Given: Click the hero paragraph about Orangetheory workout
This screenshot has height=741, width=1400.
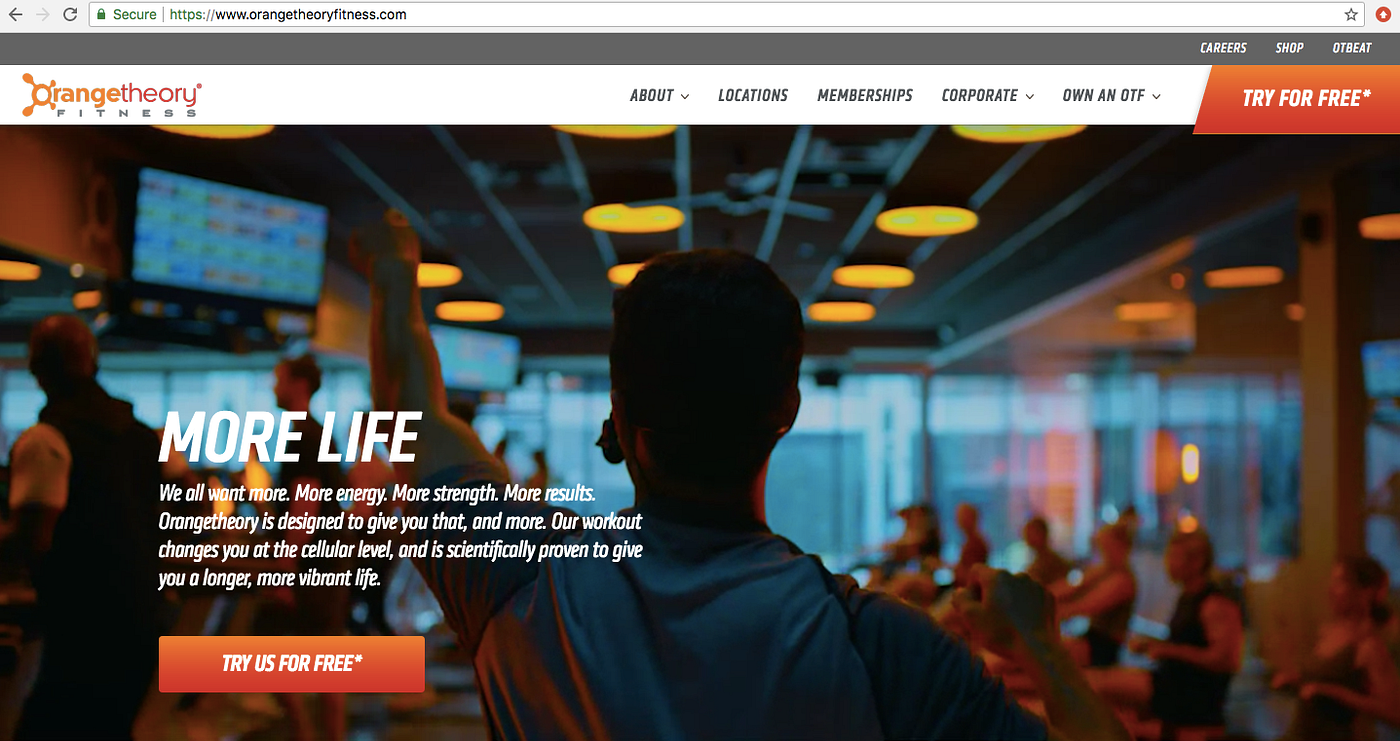Looking at the screenshot, I should click(x=400, y=536).
